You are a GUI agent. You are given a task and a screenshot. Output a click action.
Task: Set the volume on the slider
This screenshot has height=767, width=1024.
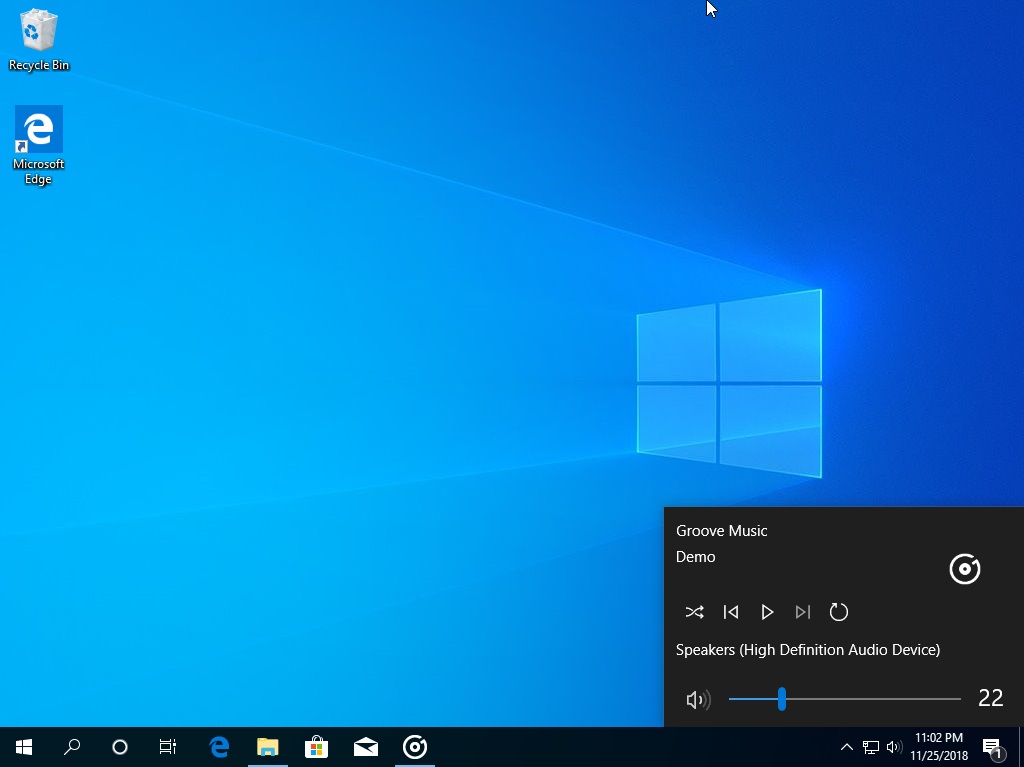(x=782, y=699)
